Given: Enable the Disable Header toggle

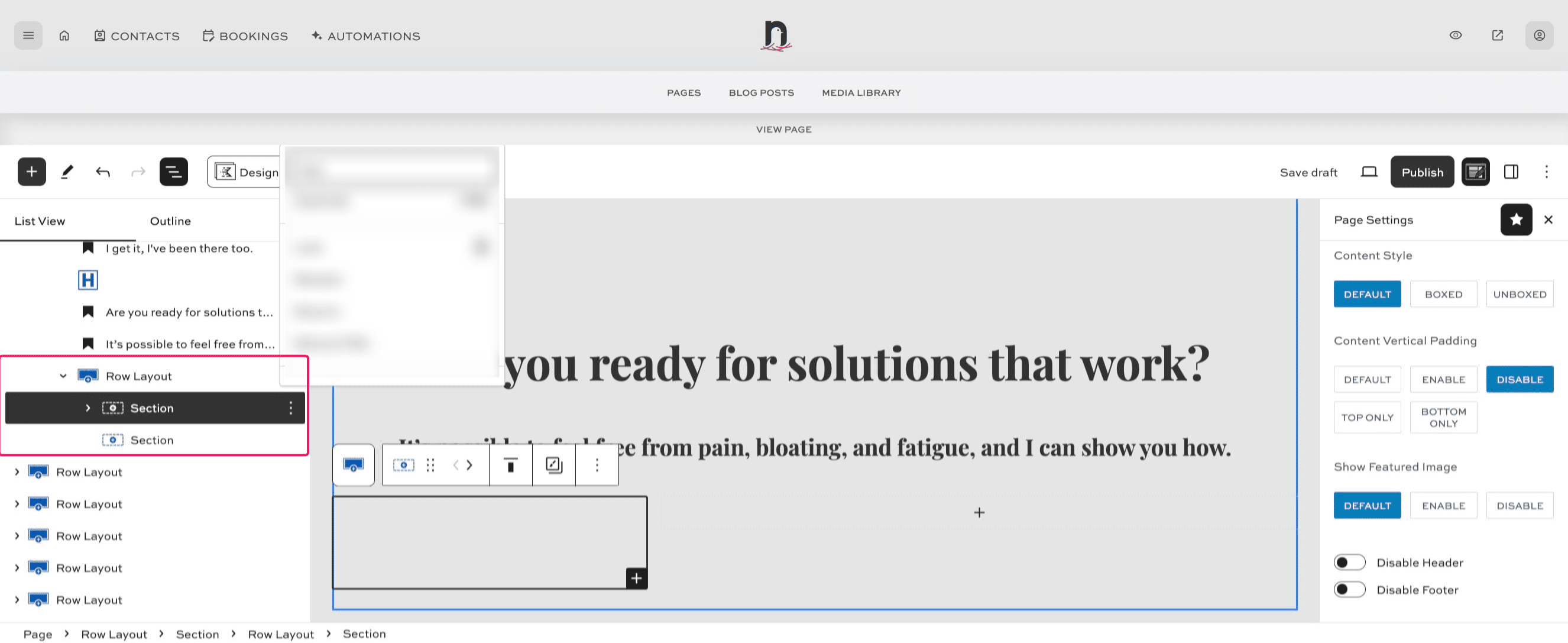Looking at the screenshot, I should (1349, 561).
